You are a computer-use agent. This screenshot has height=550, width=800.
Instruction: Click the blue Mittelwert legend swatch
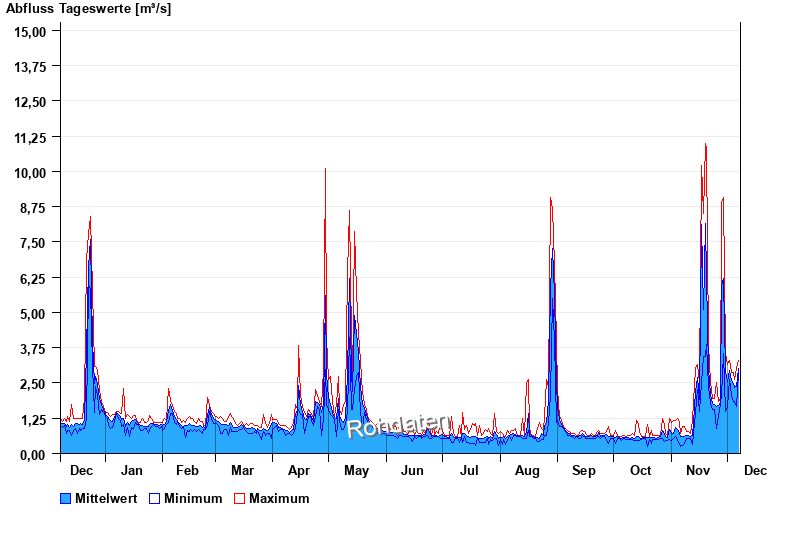click(x=67, y=498)
